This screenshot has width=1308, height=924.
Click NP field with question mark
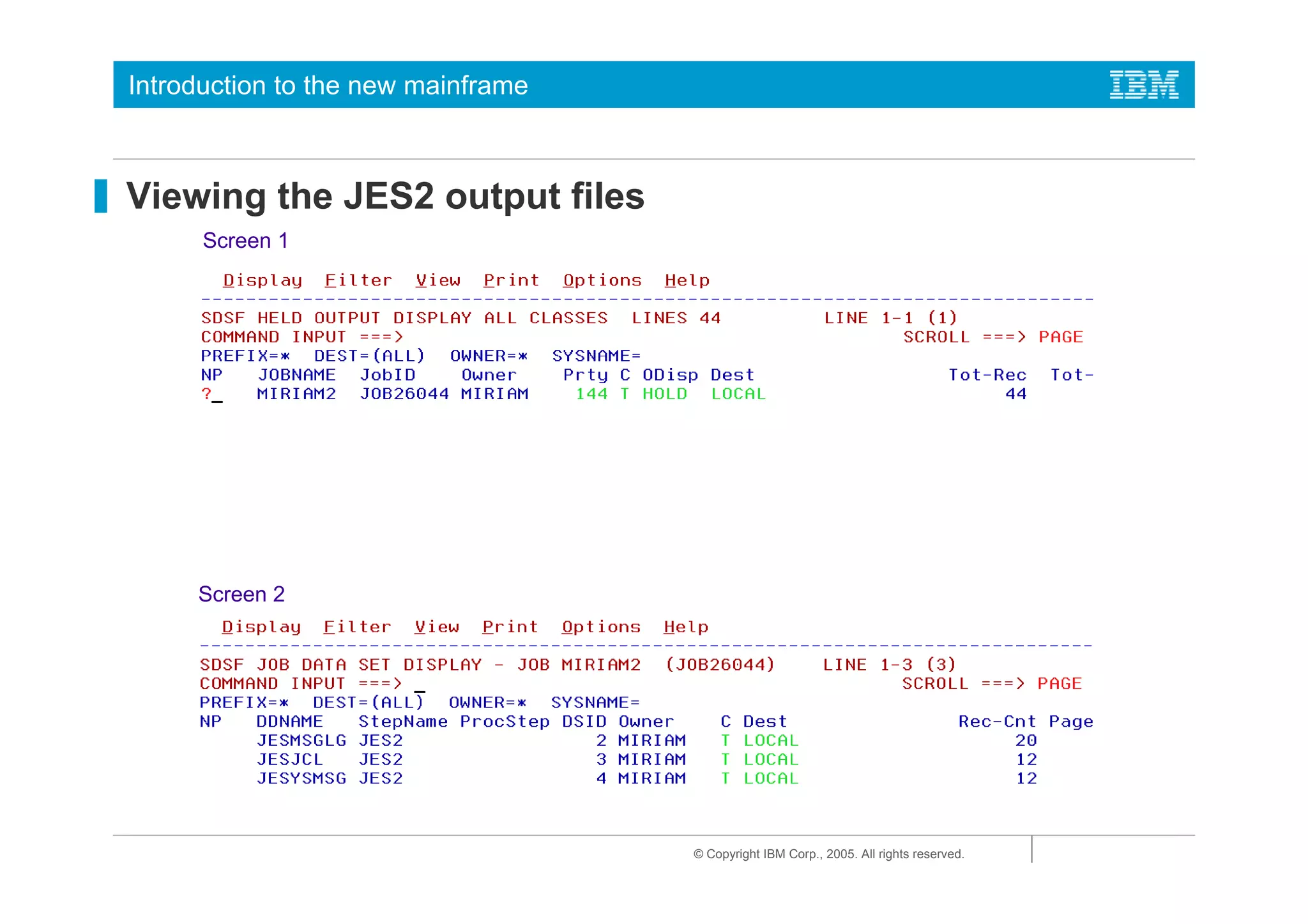[x=211, y=394]
